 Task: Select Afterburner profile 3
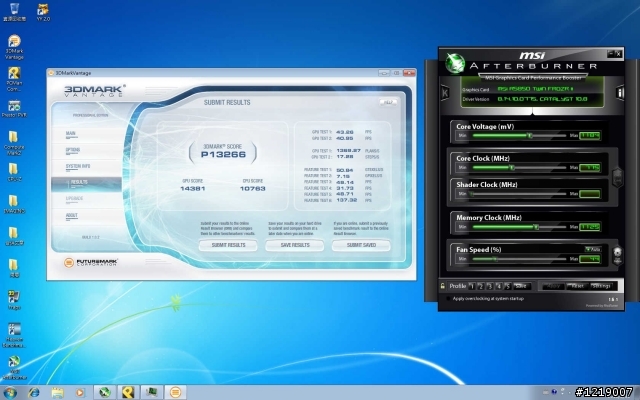(490, 286)
